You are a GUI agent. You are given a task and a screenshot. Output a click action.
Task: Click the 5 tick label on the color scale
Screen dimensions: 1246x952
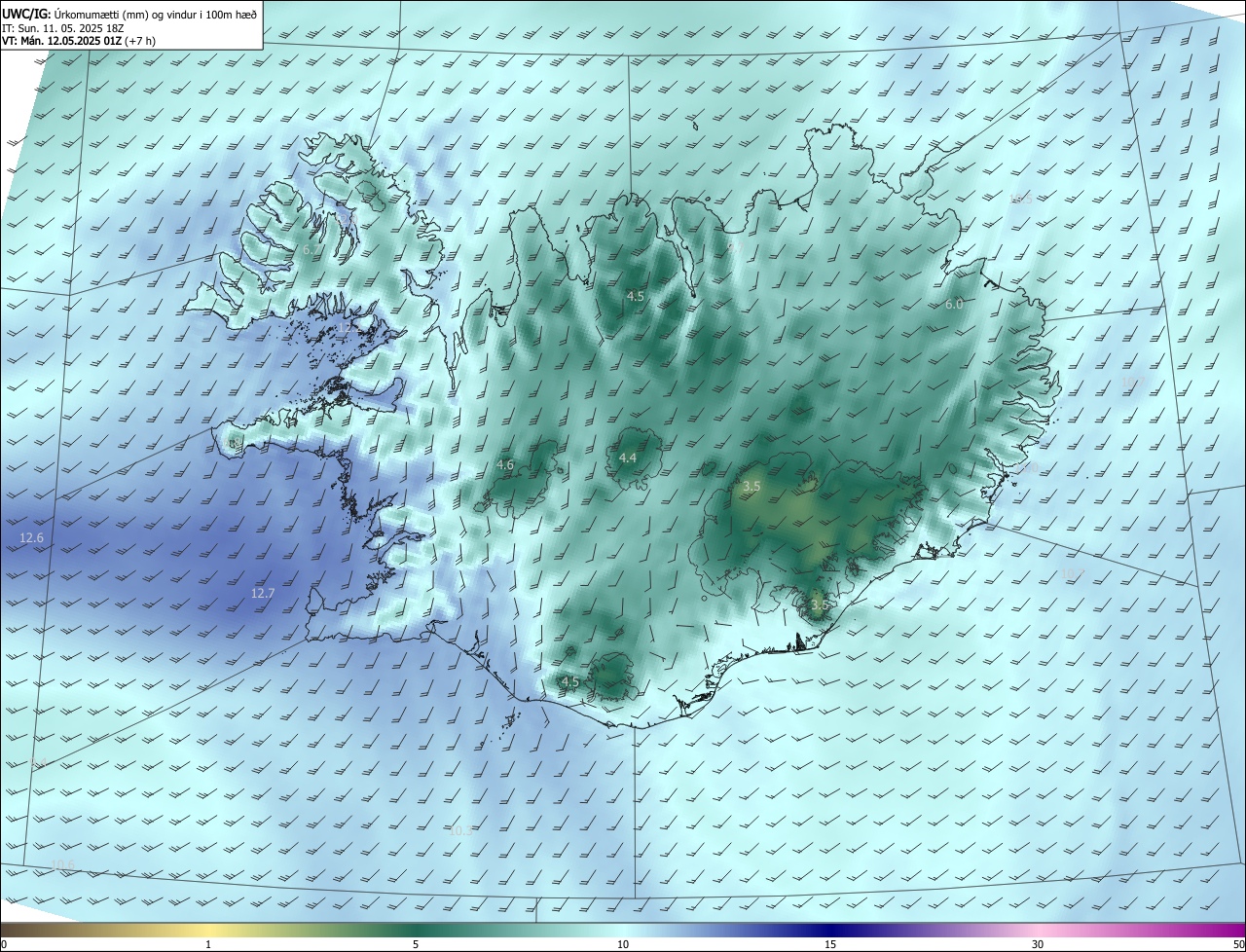(x=416, y=944)
